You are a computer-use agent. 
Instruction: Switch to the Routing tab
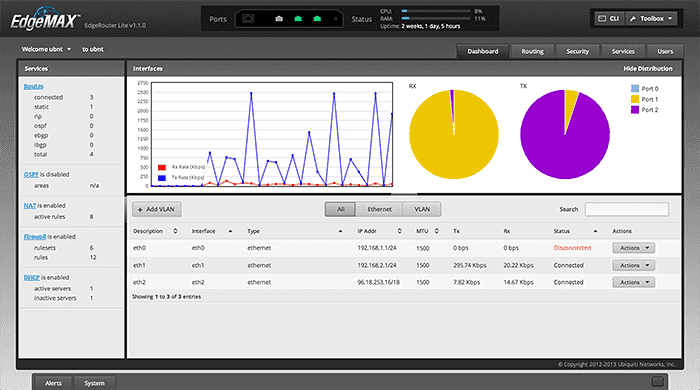pos(532,51)
